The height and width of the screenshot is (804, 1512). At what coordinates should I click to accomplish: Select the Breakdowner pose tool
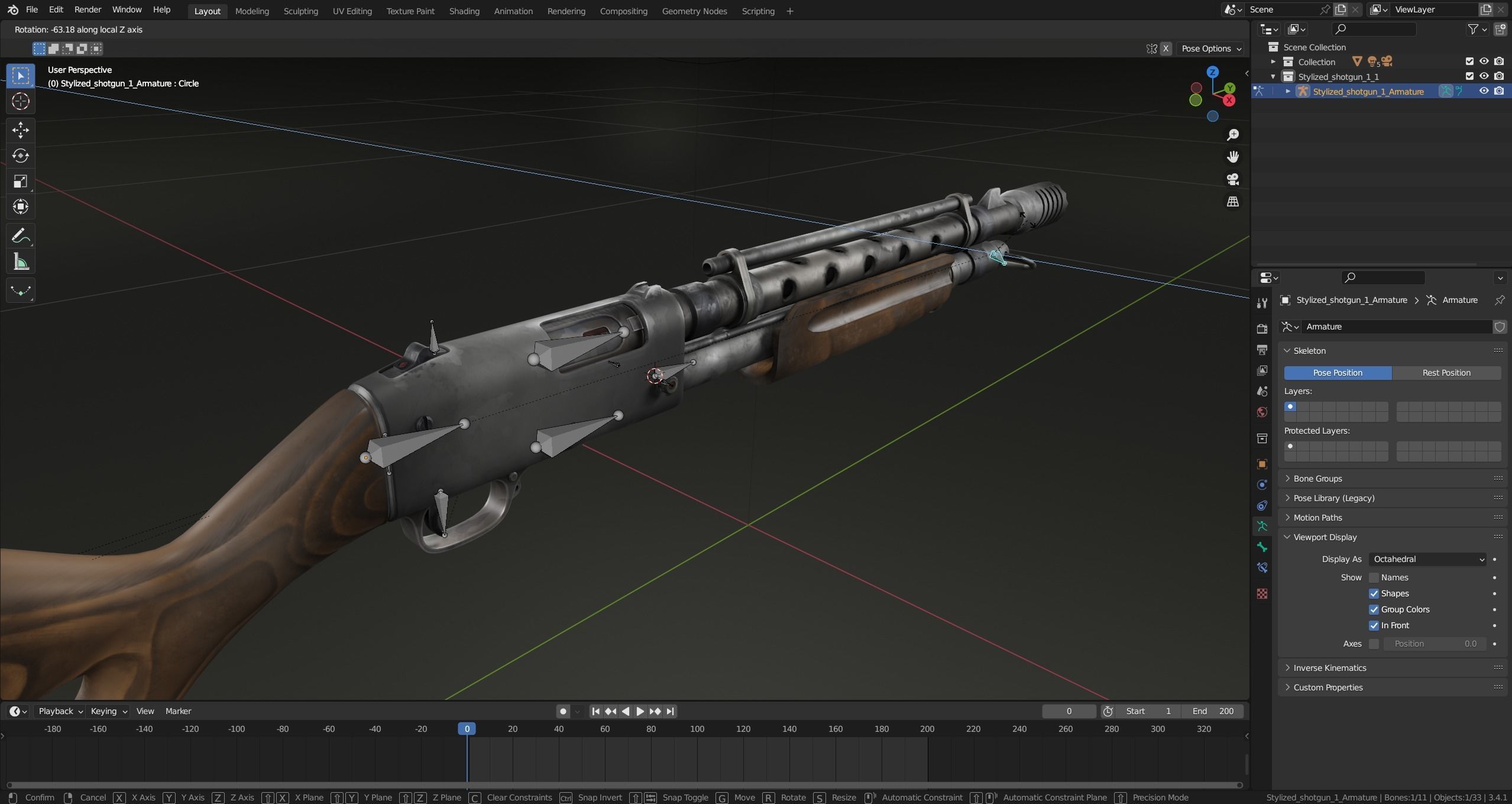(x=21, y=290)
